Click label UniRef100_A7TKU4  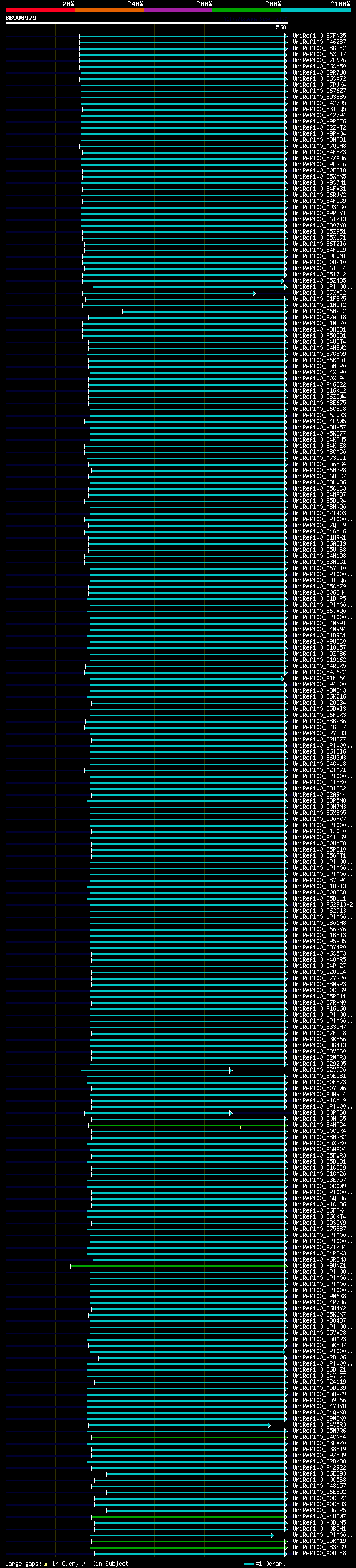click(319, 1247)
